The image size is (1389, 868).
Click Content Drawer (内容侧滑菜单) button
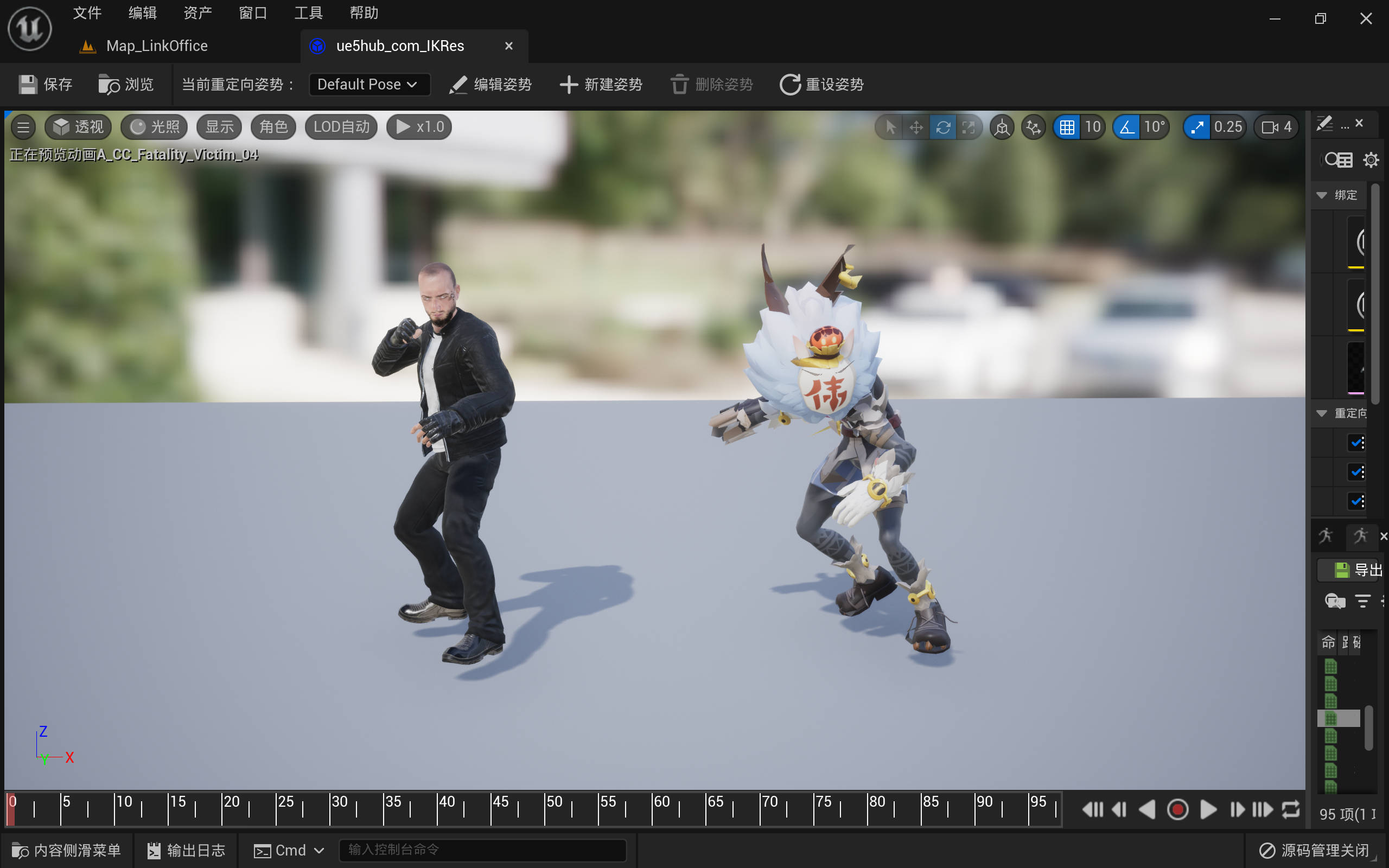pos(67,850)
